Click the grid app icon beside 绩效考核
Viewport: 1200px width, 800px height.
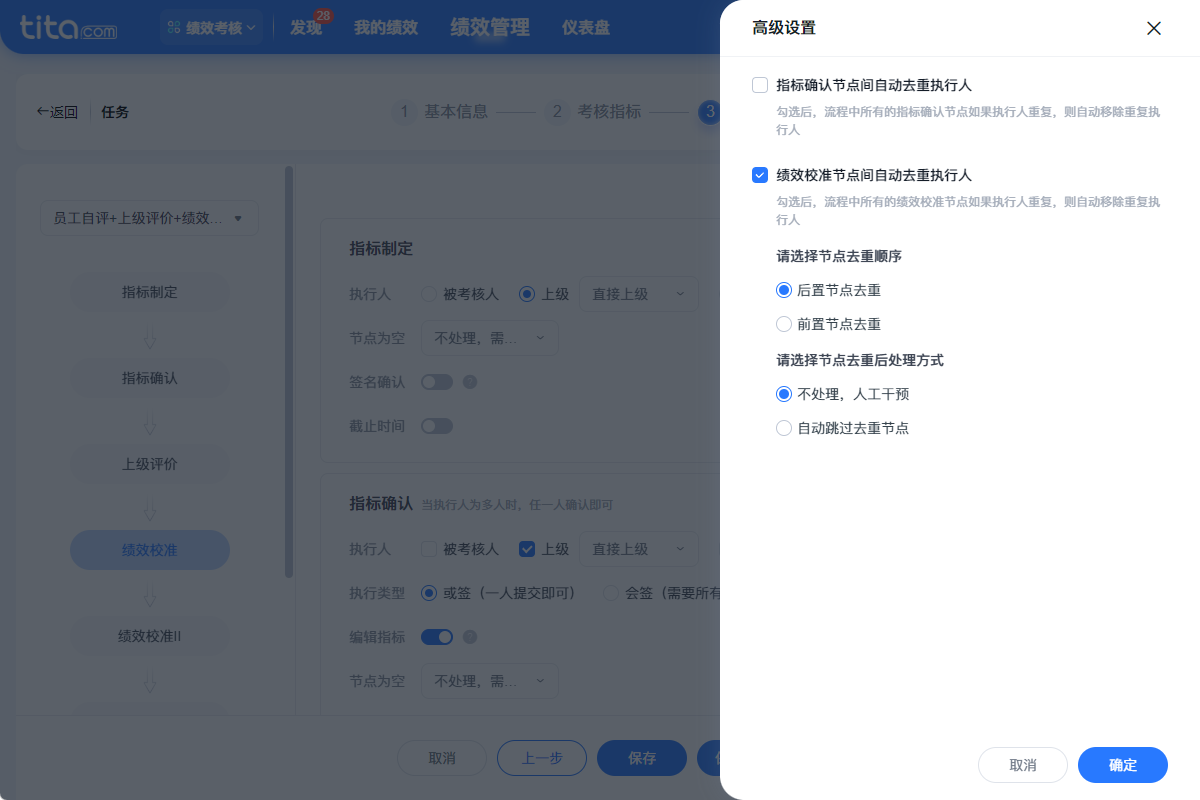tap(174, 27)
